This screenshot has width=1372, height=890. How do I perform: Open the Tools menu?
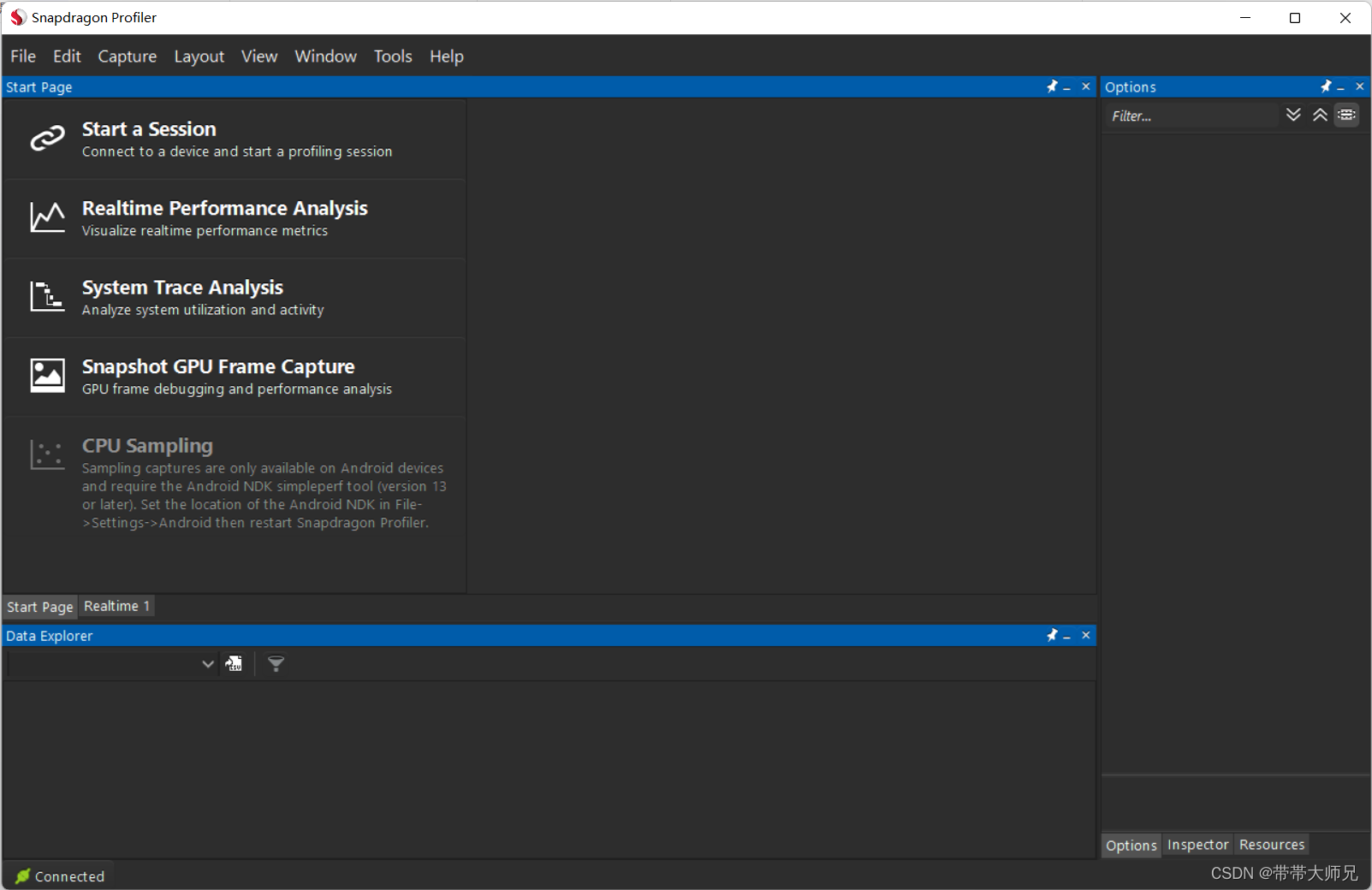[393, 56]
